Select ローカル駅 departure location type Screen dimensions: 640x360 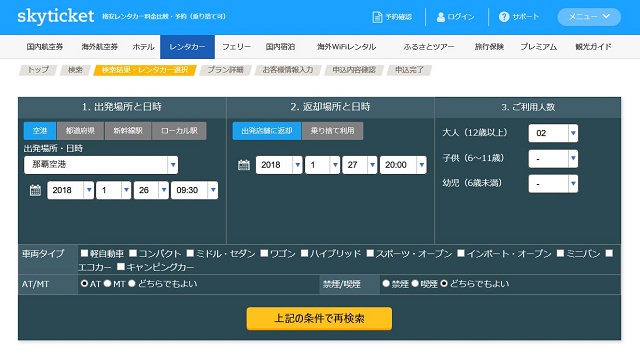[x=179, y=131]
